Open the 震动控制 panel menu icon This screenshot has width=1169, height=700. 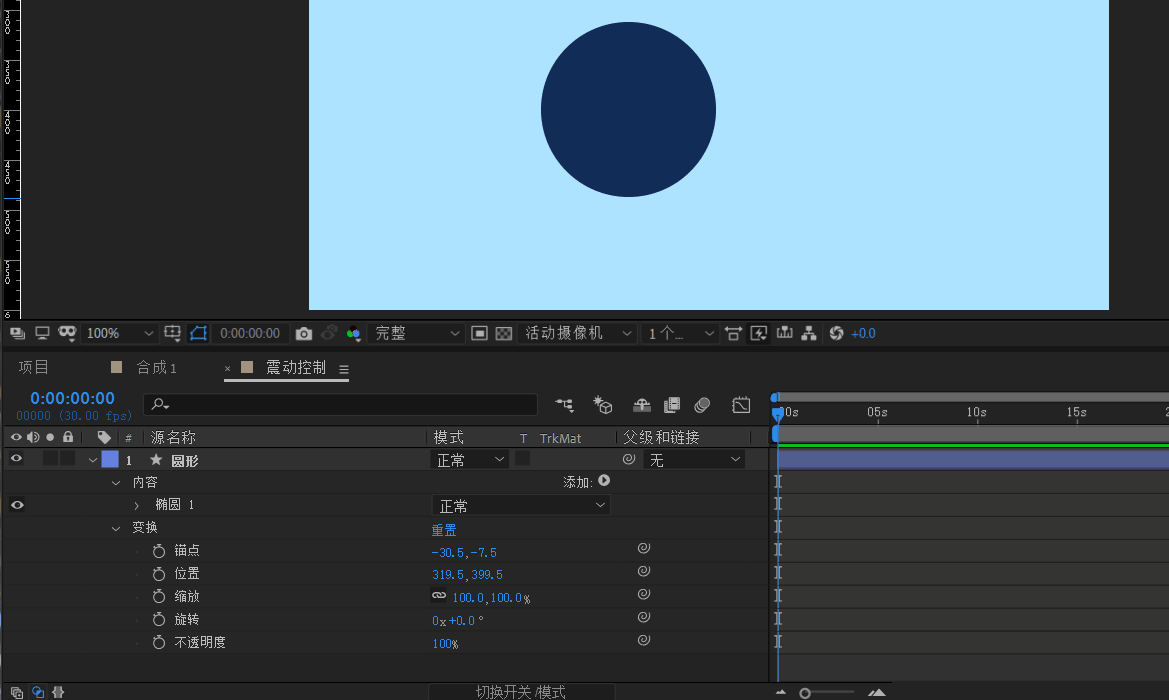click(x=344, y=369)
